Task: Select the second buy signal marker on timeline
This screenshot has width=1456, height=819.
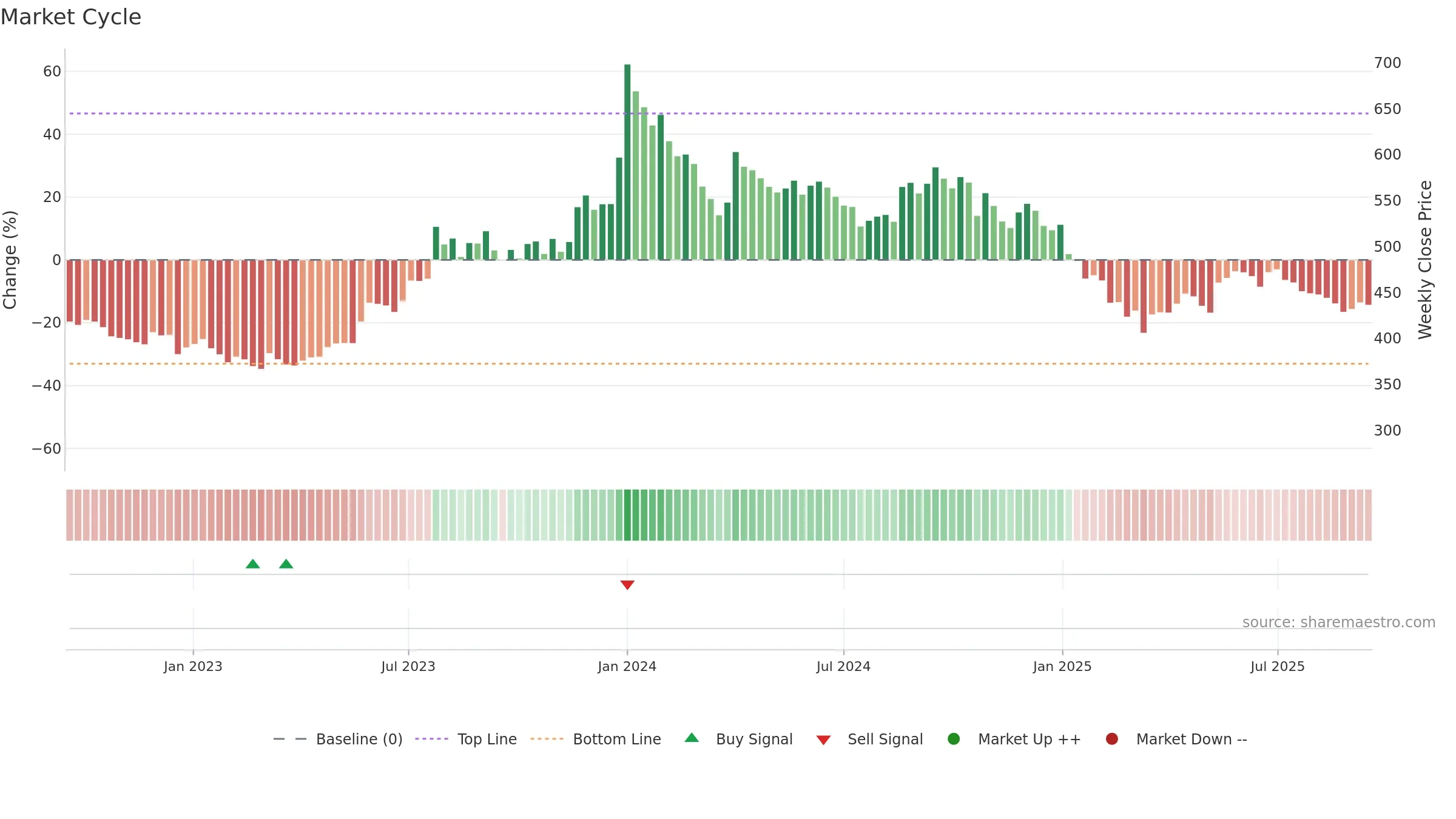Action: (286, 564)
